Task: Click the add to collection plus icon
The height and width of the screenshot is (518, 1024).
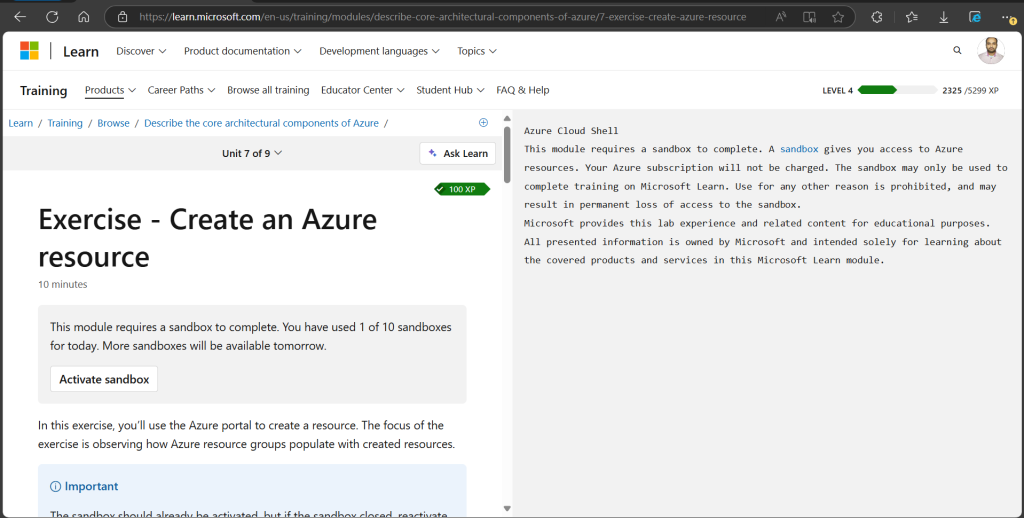Action: point(483,123)
